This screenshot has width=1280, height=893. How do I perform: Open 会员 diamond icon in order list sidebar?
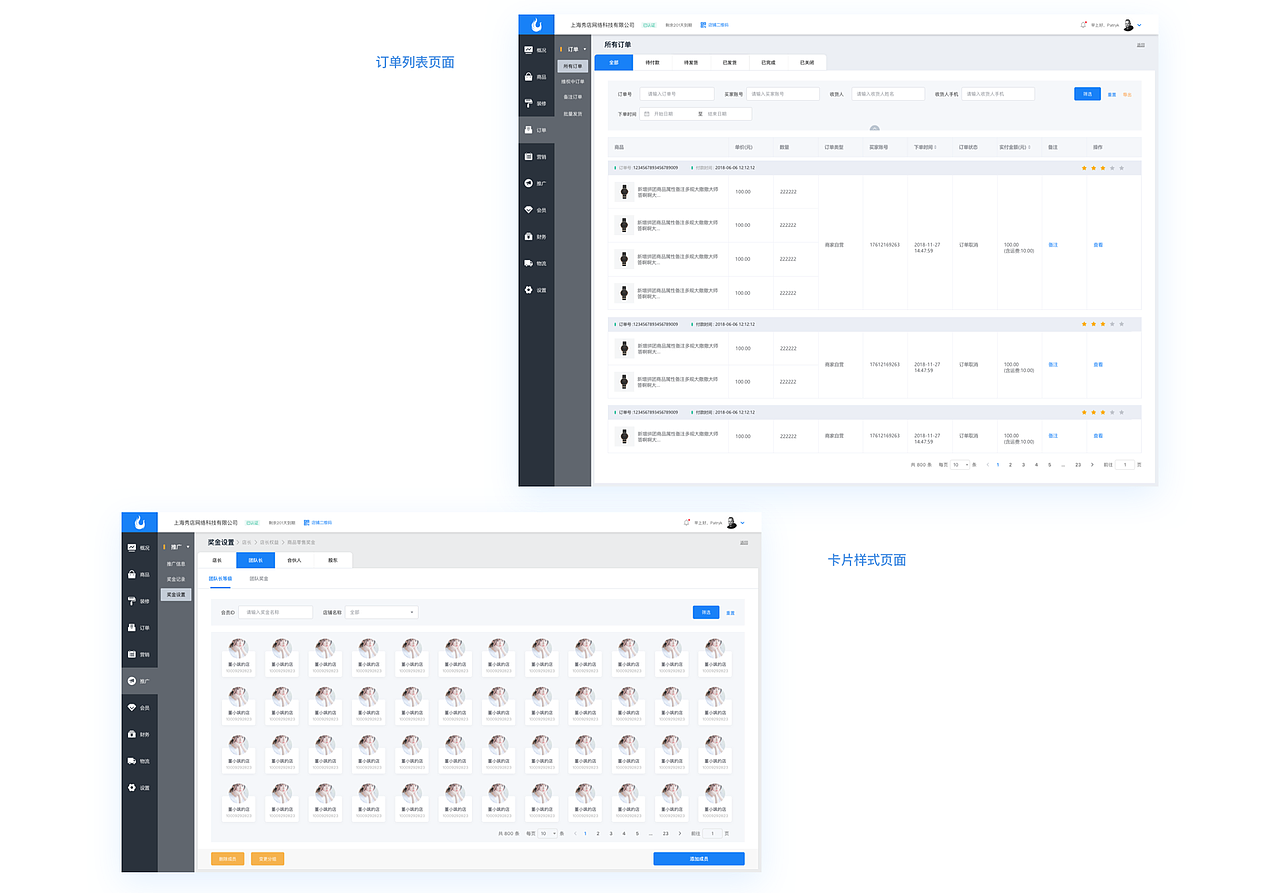pyautogui.click(x=528, y=210)
